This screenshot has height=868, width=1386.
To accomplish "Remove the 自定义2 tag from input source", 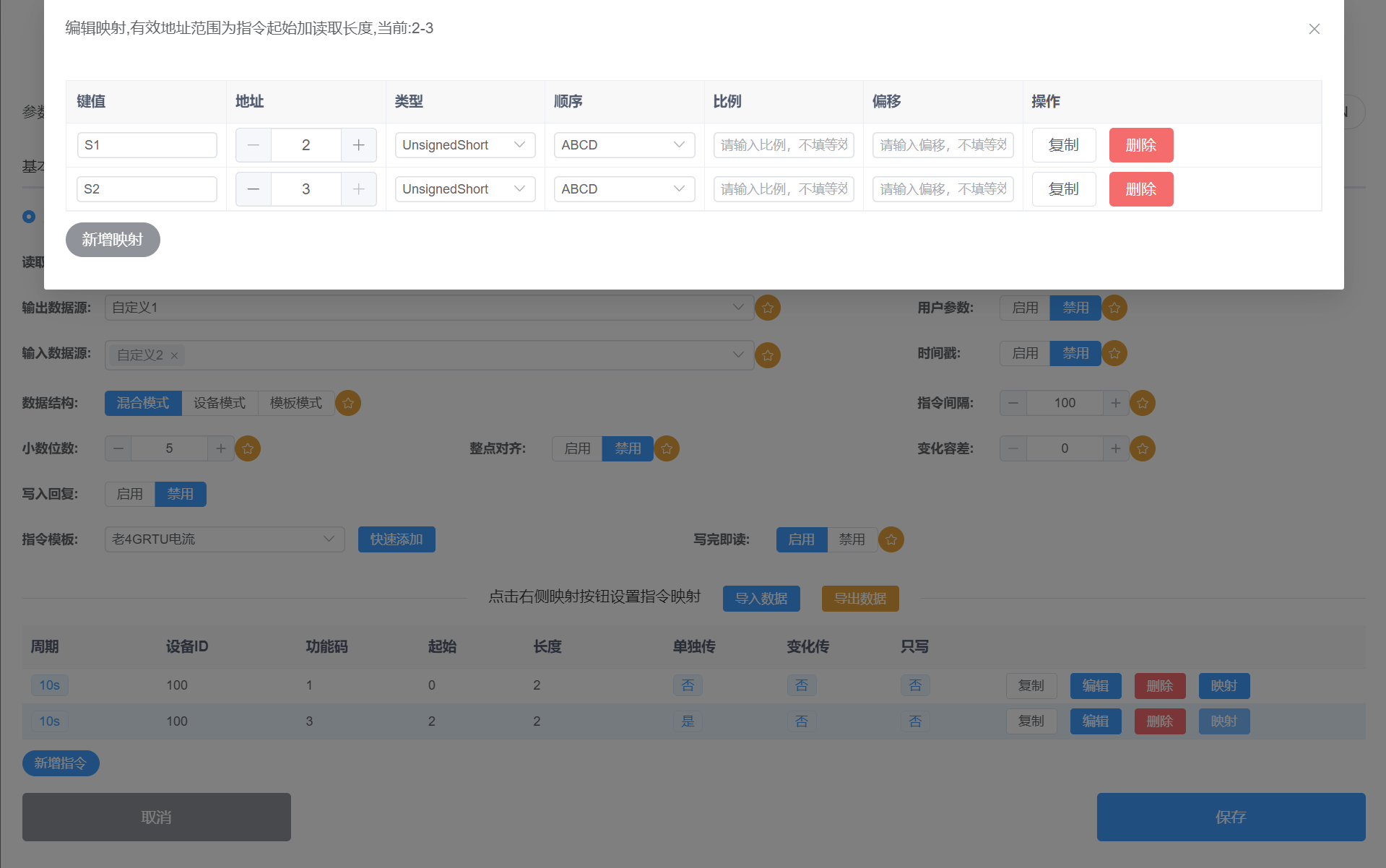I will 174,355.
